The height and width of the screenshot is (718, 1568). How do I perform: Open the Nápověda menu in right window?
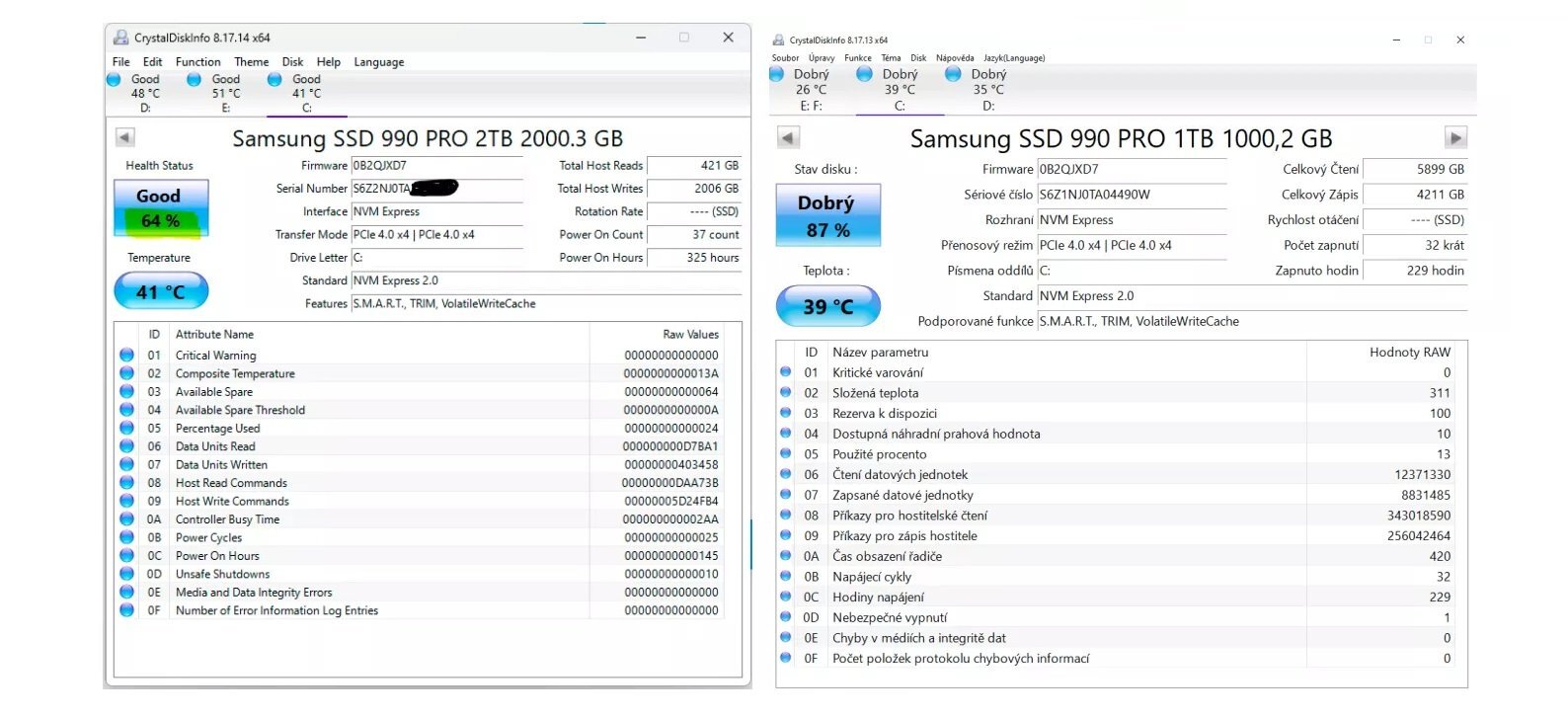[x=955, y=57]
